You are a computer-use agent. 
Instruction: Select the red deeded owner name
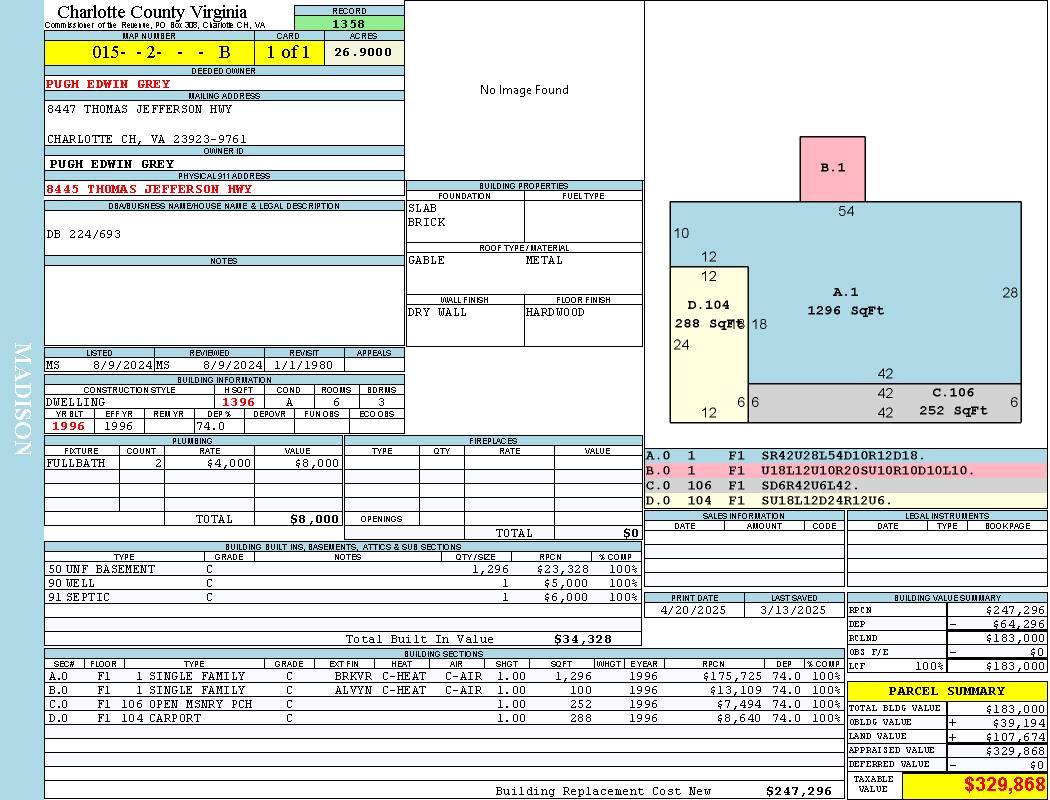pyautogui.click(x=109, y=84)
